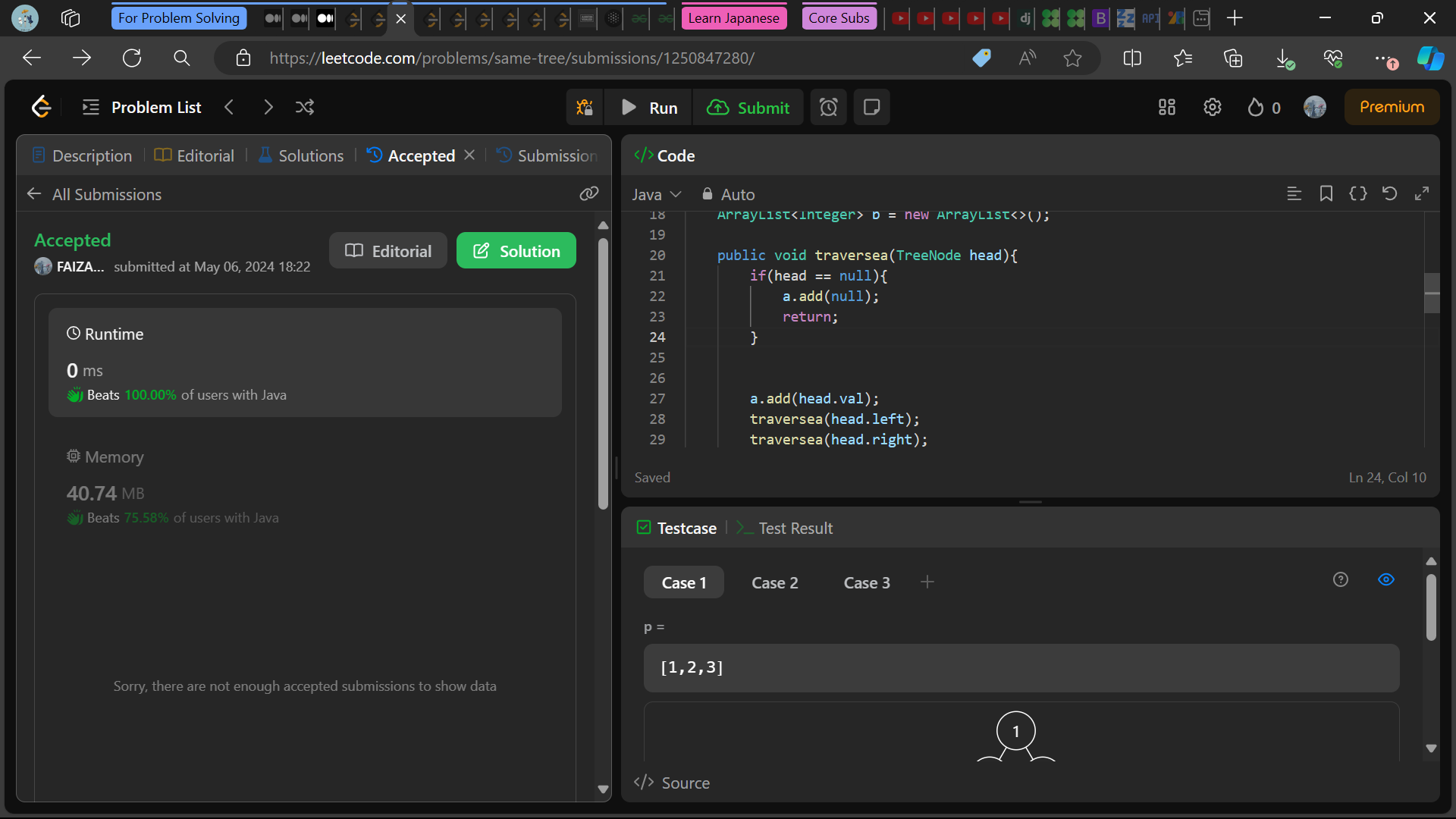Image resolution: width=1456 pixels, height=819 pixels.
Task: Select the Test Result tab
Action: point(784,528)
